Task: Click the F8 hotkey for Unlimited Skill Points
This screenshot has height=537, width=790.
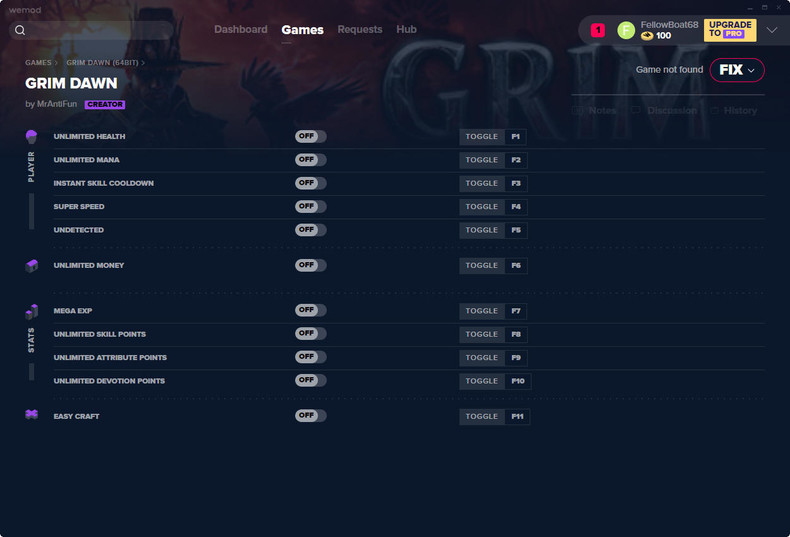Action: [x=515, y=334]
